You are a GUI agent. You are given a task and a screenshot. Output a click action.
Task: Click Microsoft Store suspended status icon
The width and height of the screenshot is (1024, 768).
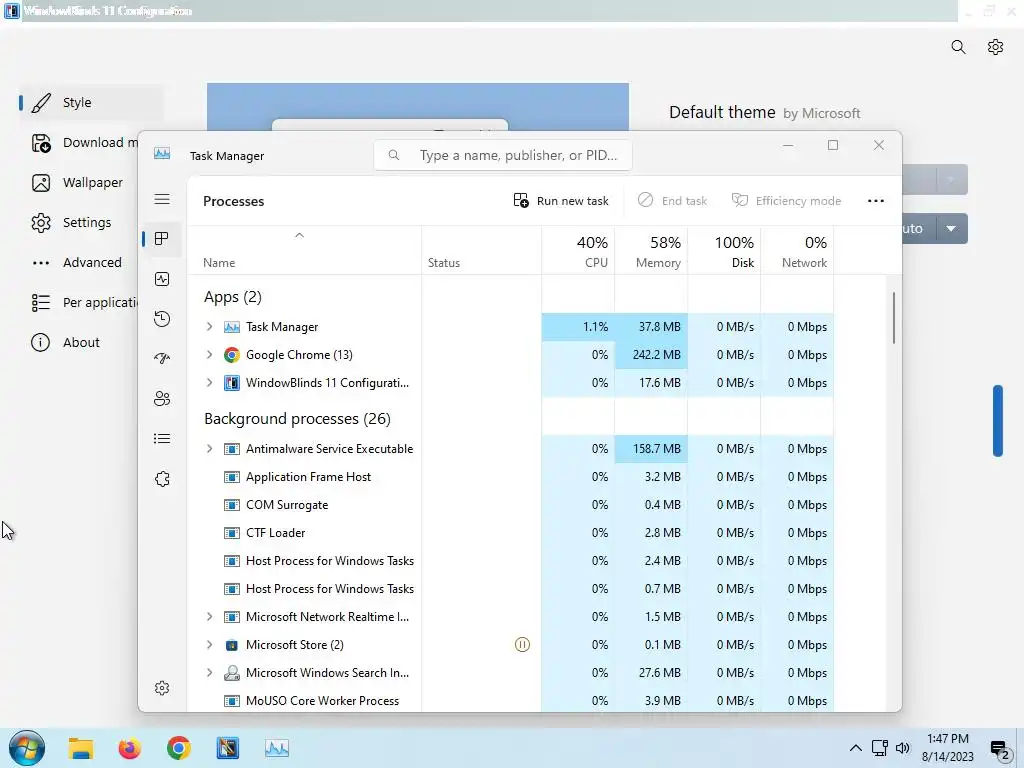click(522, 645)
